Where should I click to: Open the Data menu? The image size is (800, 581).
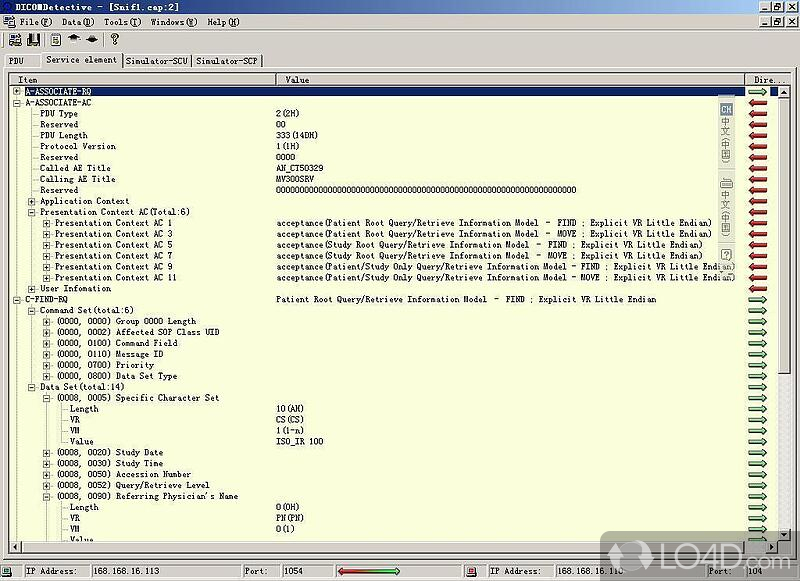coord(78,21)
